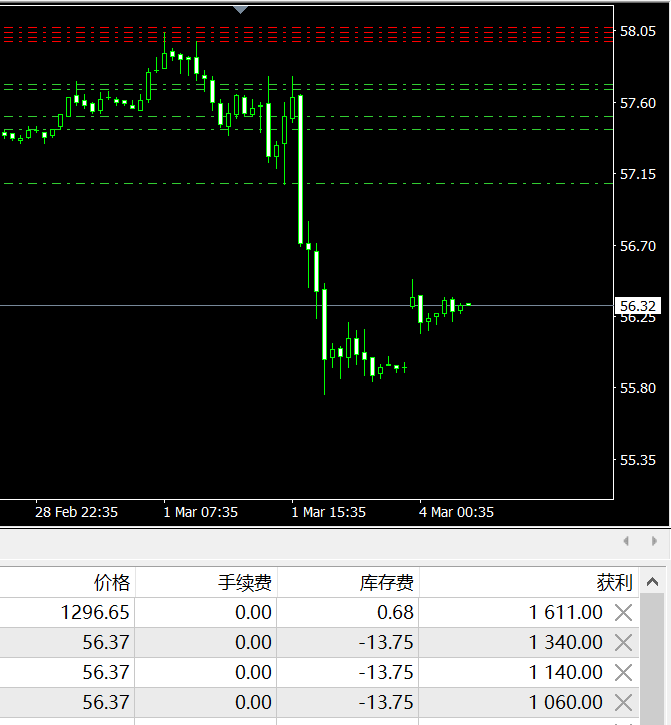The image size is (671, 725).
Task: Select the price cell 1296.65
Action: click(x=95, y=613)
